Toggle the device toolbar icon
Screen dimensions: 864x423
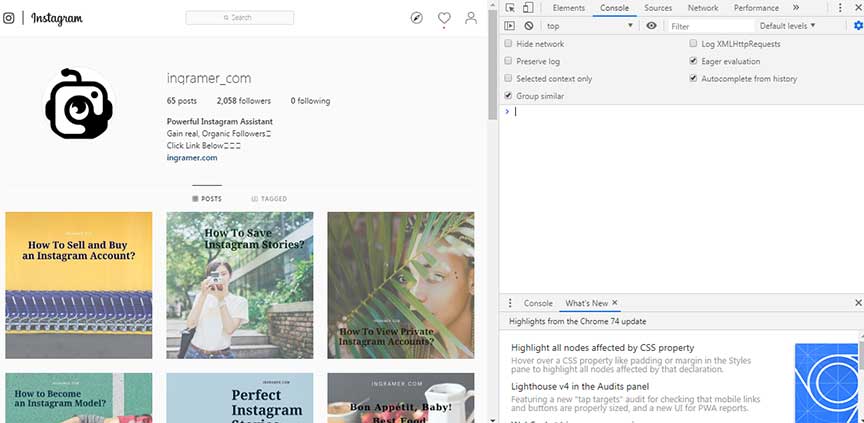[x=528, y=8]
